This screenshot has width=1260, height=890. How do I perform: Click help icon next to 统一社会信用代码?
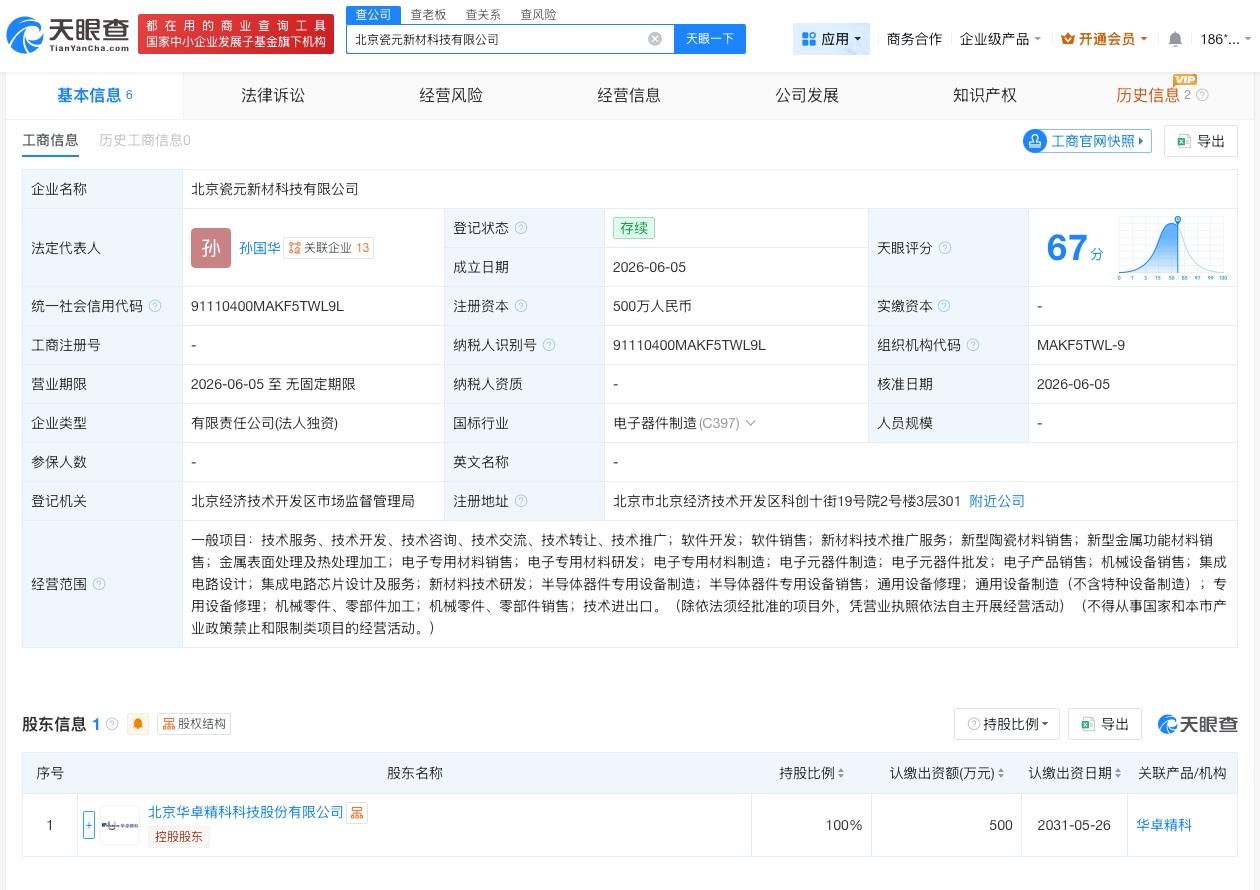click(155, 306)
